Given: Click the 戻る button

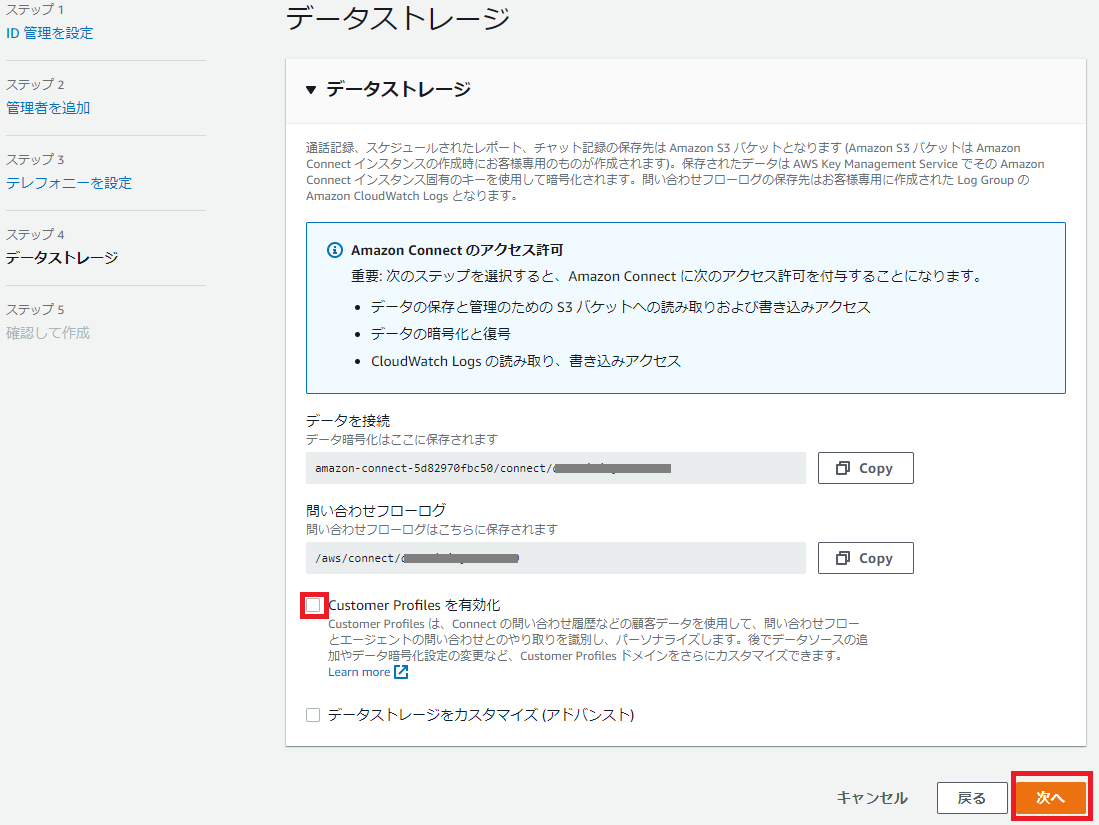Looking at the screenshot, I should tap(971, 798).
